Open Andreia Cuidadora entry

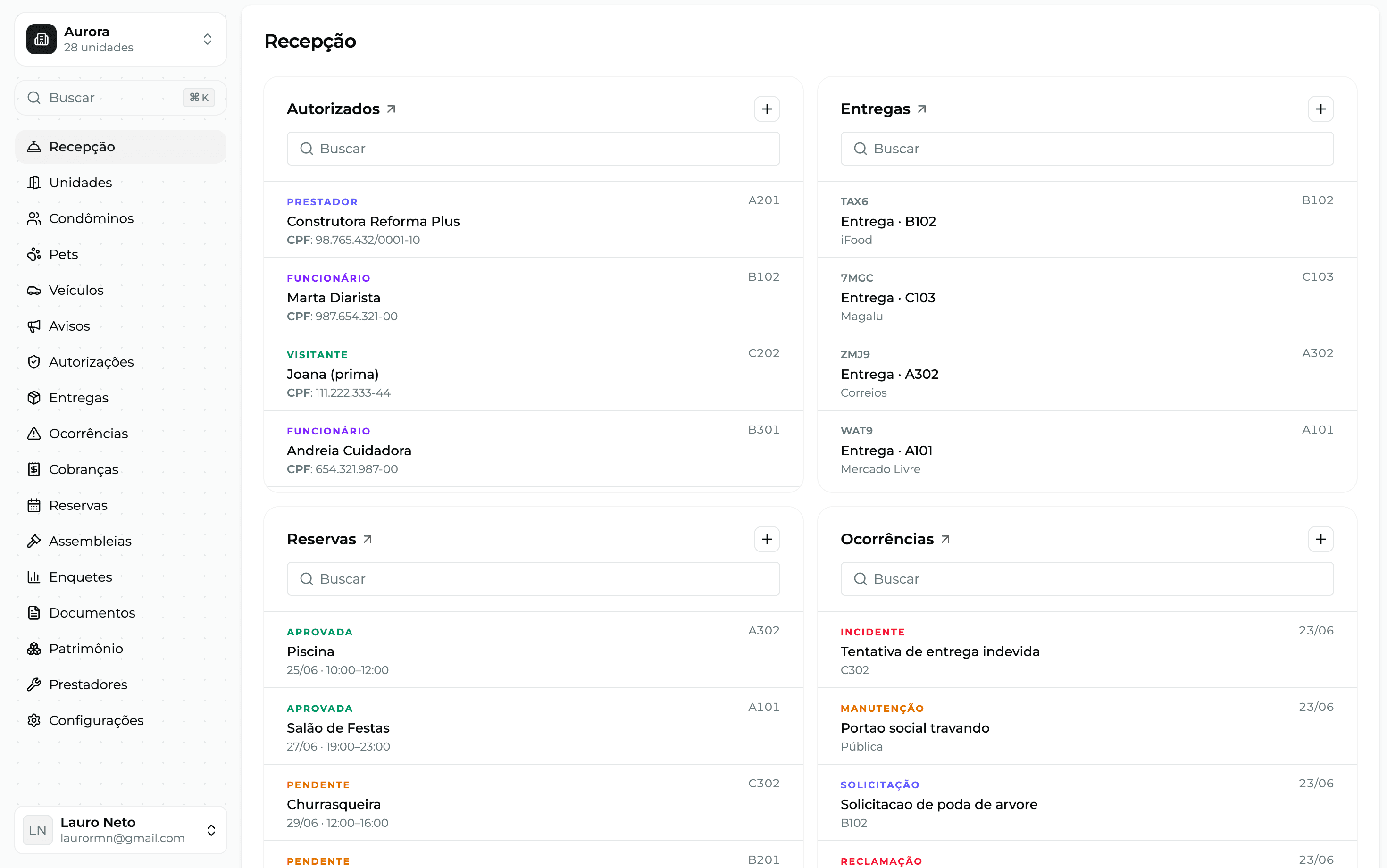pos(533,449)
